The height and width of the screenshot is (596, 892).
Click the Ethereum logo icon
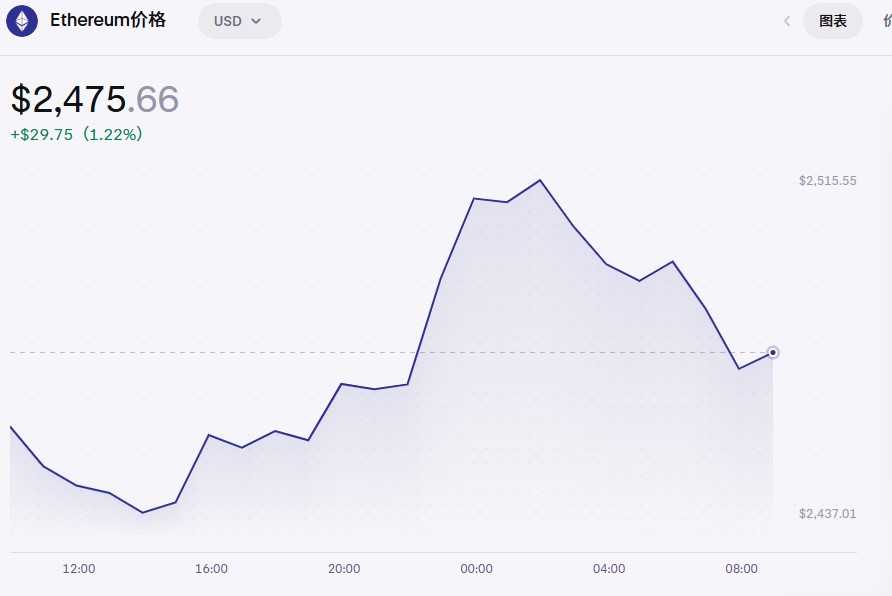click(x=22, y=21)
